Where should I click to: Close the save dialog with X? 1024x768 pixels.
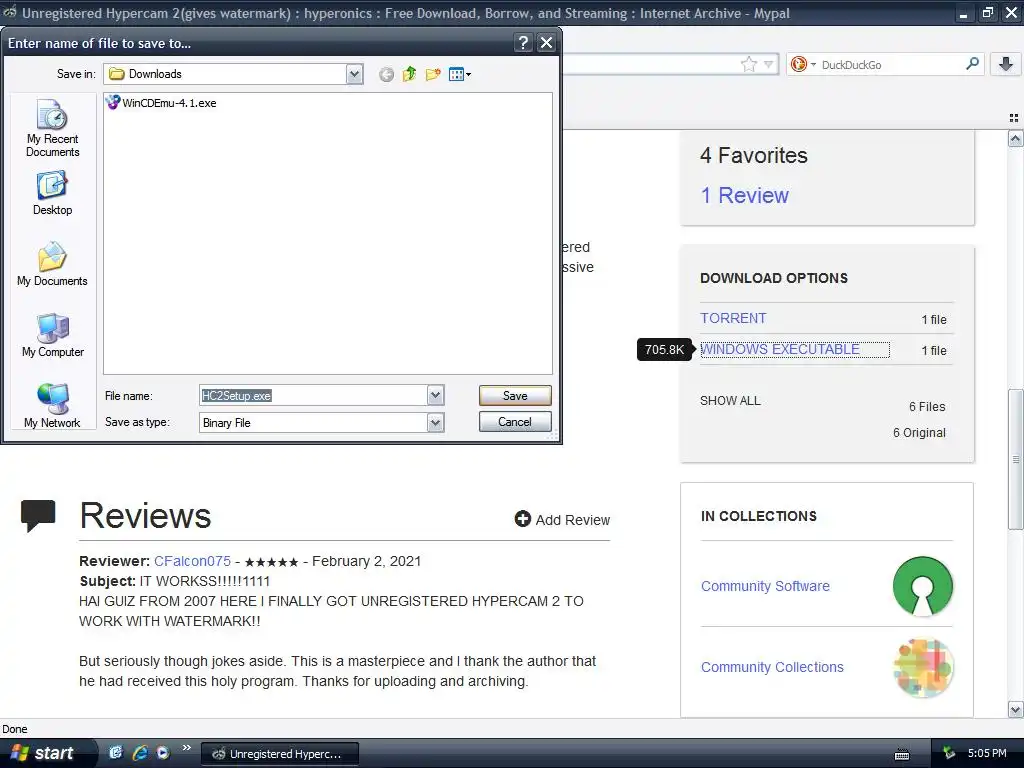pyautogui.click(x=546, y=43)
